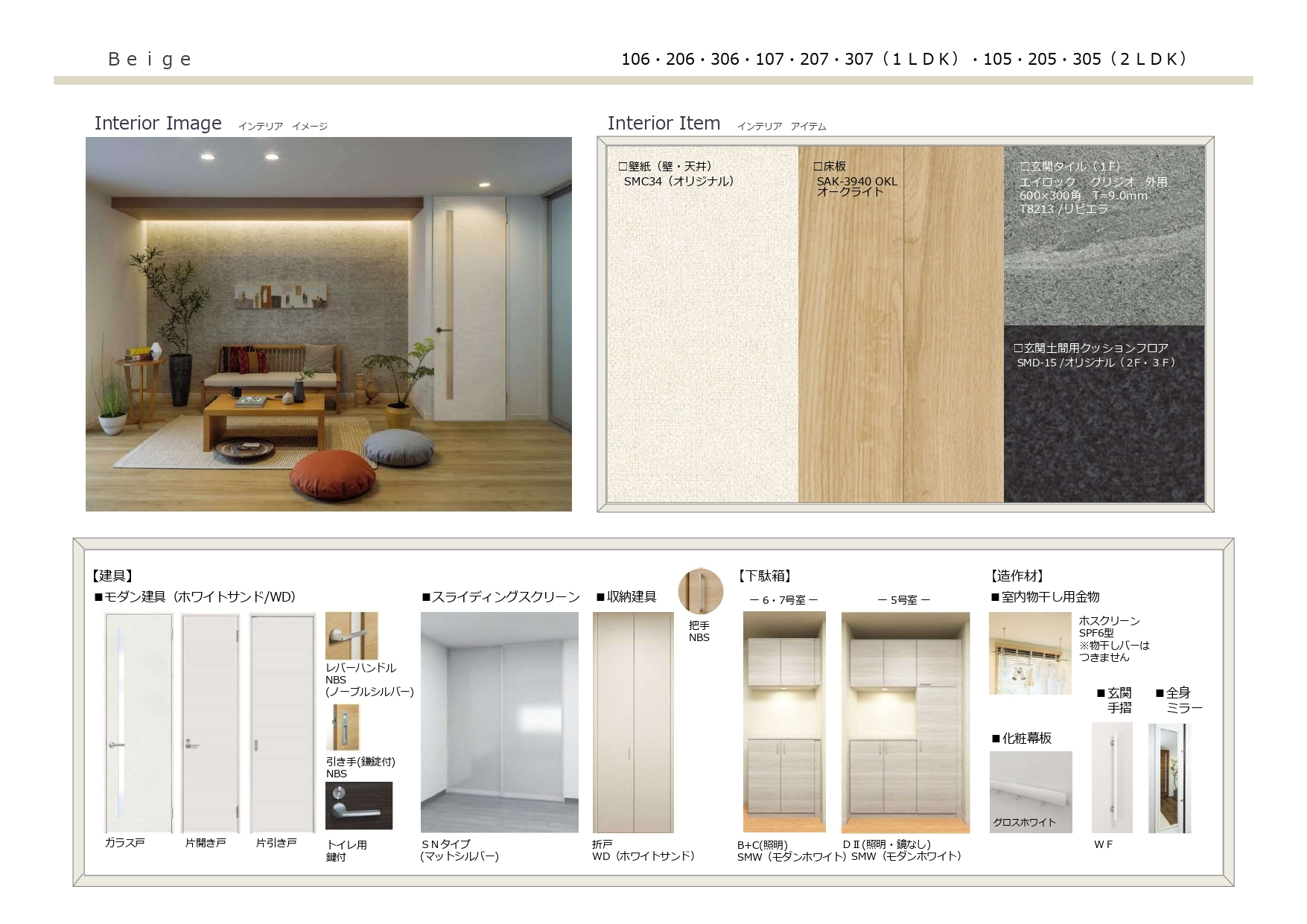The width and height of the screenshot is (1307, 924).
Task: Select the pull handle with sickle lock image
Action: 343,727
